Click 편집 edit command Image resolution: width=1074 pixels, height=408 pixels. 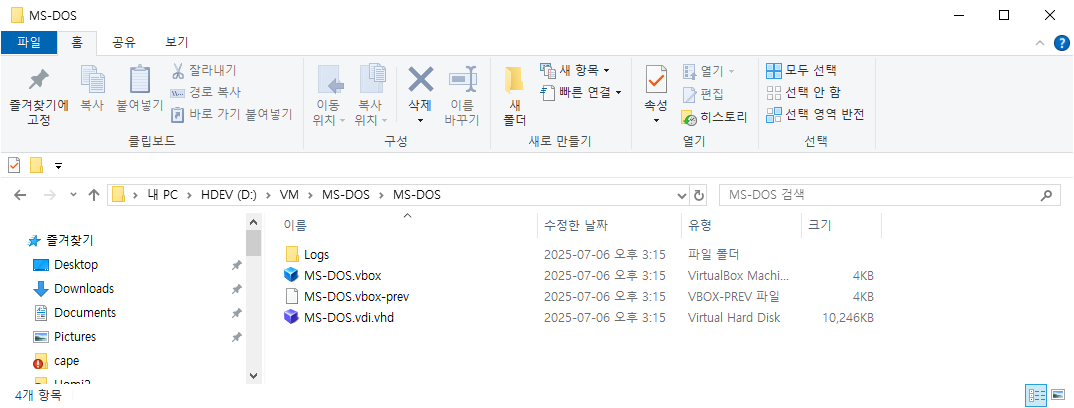[703, 94]
